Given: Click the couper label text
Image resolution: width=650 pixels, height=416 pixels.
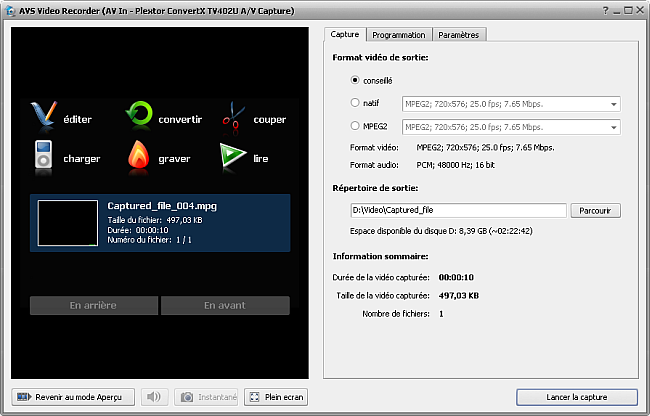Looking at the screenshot, I should tap(269, 120).
